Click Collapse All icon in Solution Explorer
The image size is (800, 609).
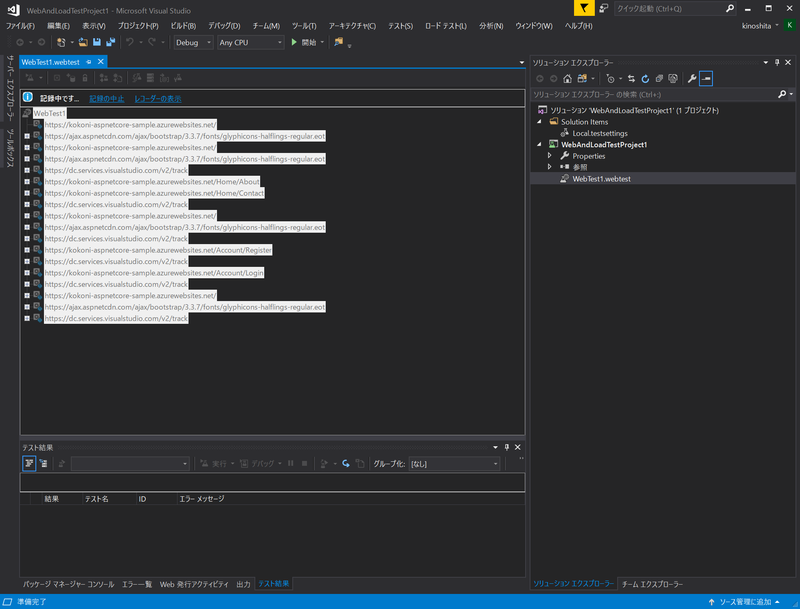click(x=659, y=79)
